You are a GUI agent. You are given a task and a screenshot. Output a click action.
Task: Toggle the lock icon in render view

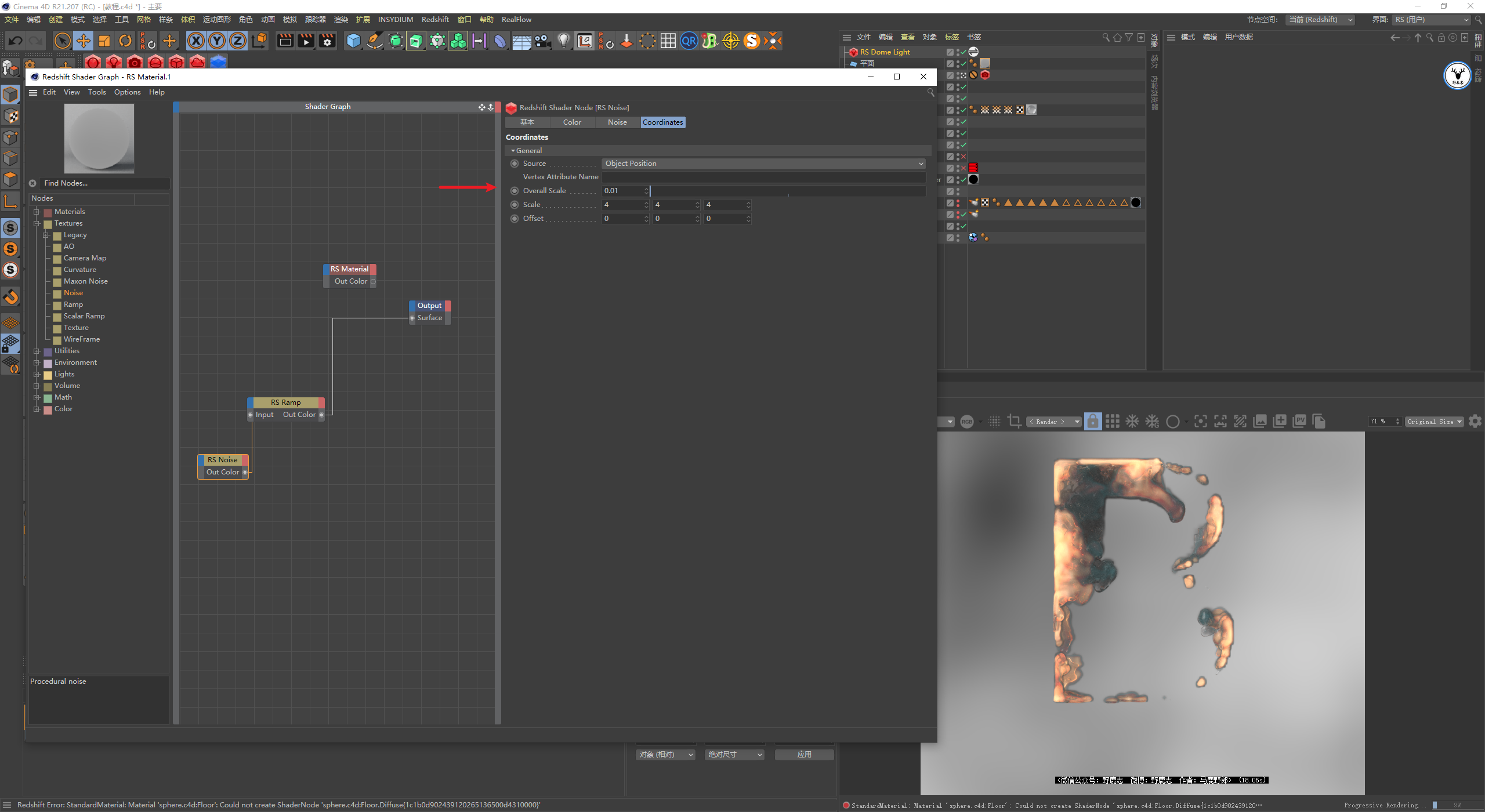coord(1092,422)
